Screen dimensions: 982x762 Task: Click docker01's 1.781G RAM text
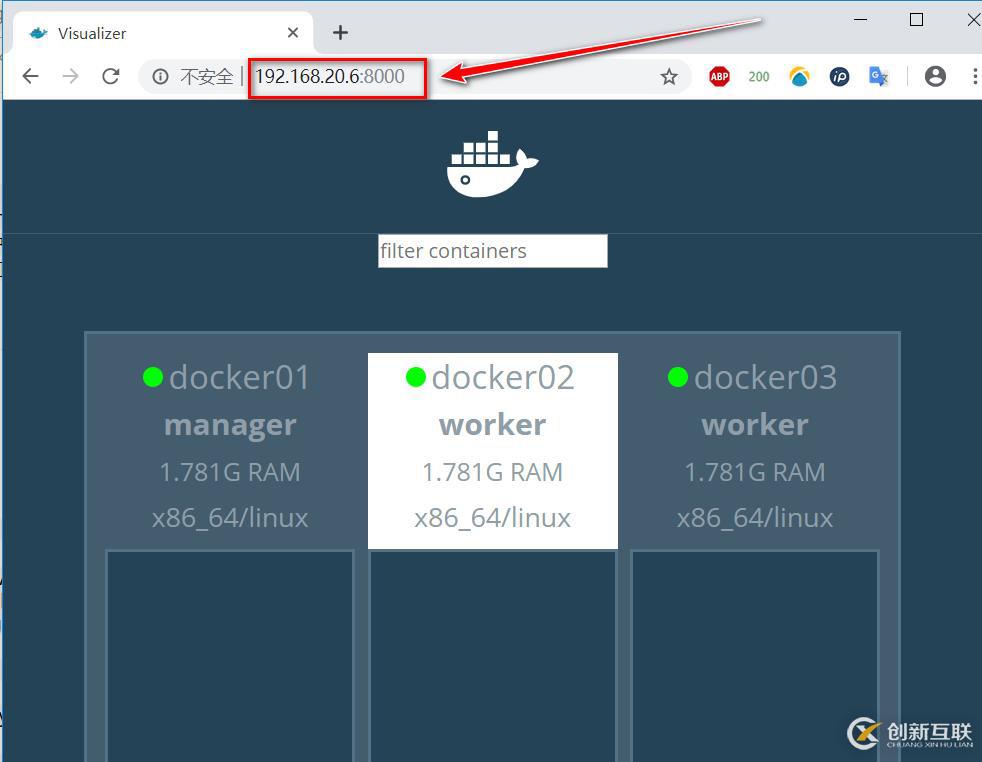230,472
